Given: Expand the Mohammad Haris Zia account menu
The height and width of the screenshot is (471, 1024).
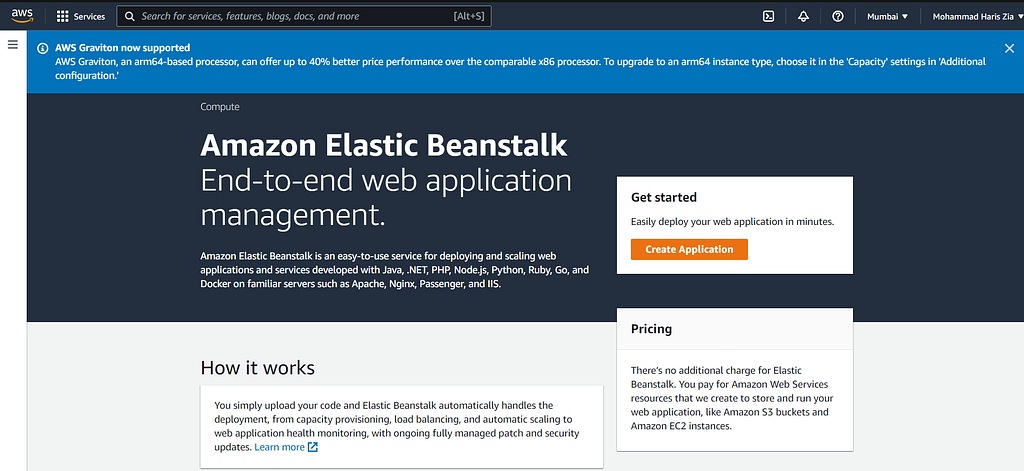Looking at the screenshot, I should [978, 16].
